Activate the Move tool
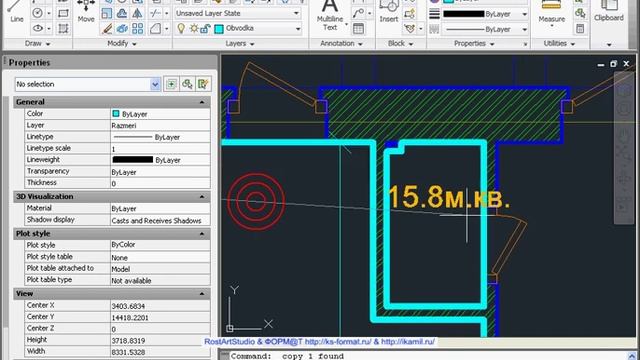The width and height of the screenshot is (640, 360). [86, 12]
